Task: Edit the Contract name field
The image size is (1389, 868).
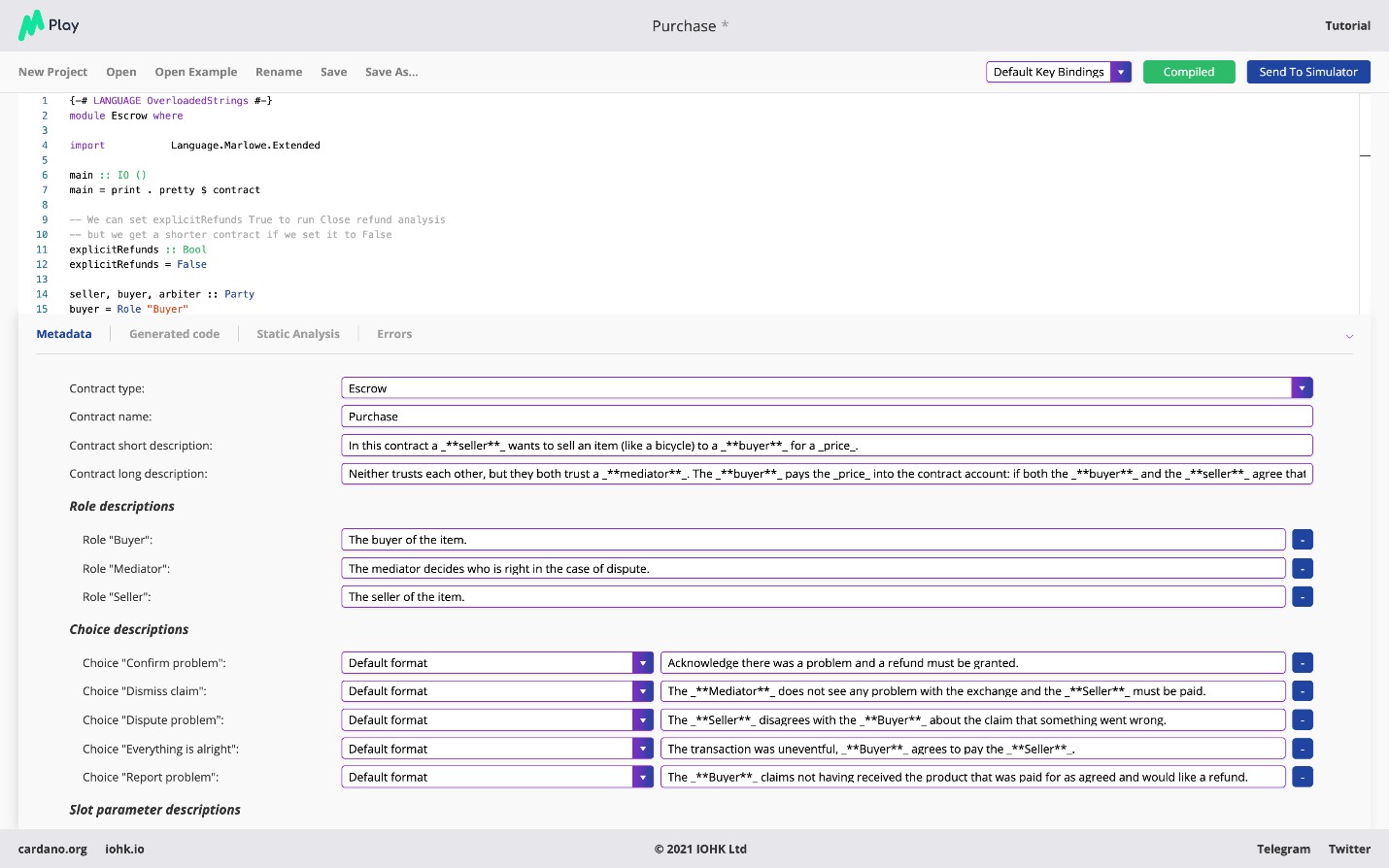Action: tap(827, 417)
